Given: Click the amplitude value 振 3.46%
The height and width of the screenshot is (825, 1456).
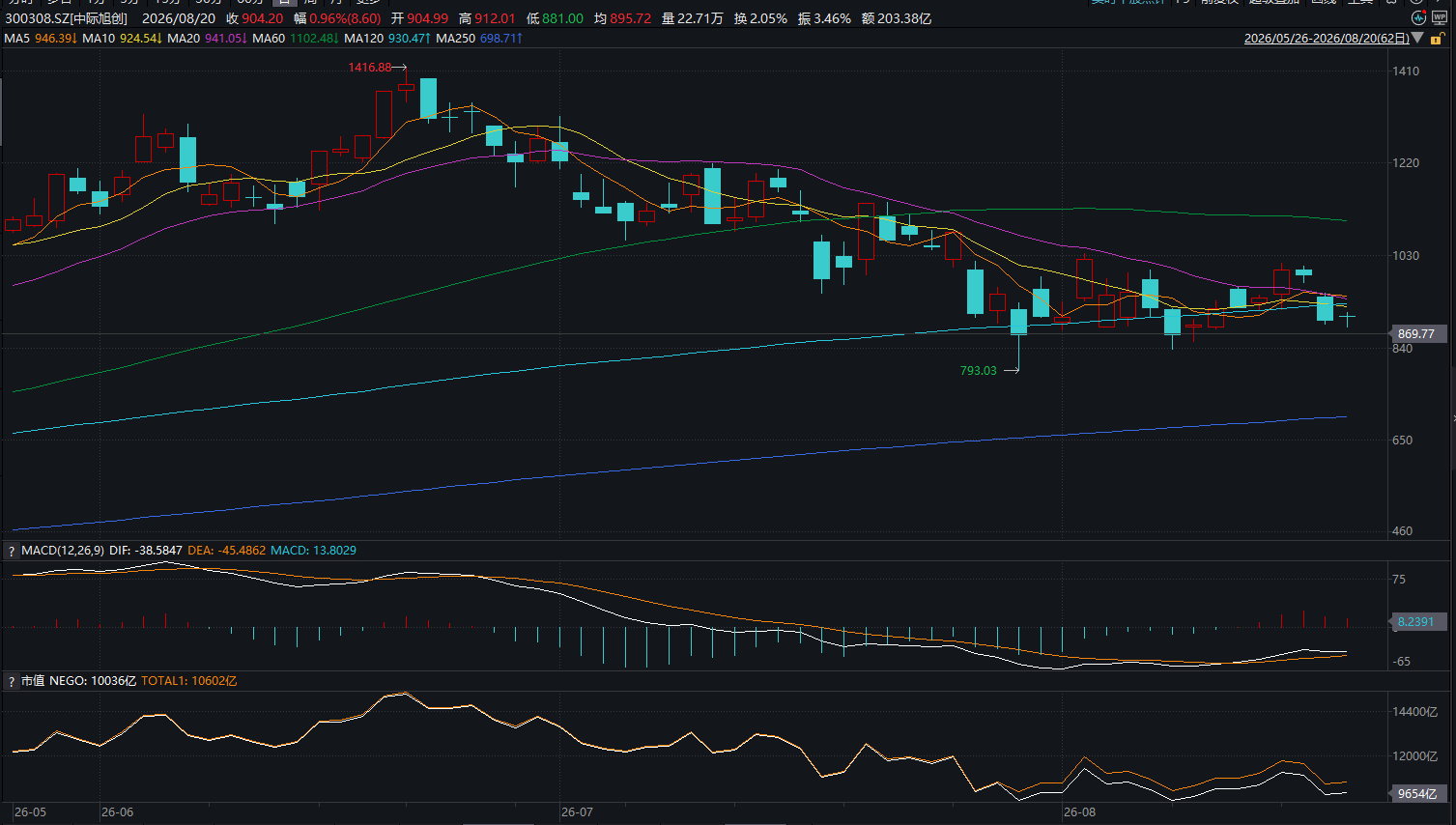Looking at the screenshot, I should (824, 18).
